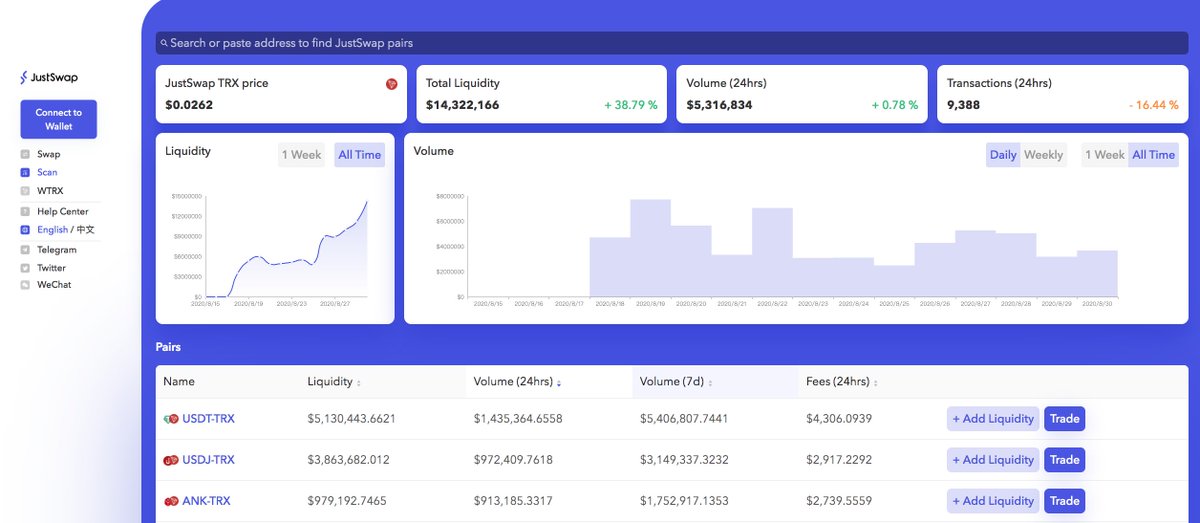Click USDJ-TRX 24hrs volume $972,409.7618
Image resolution: width=1200 pixels, height=523 pixels.
[513, 460]
